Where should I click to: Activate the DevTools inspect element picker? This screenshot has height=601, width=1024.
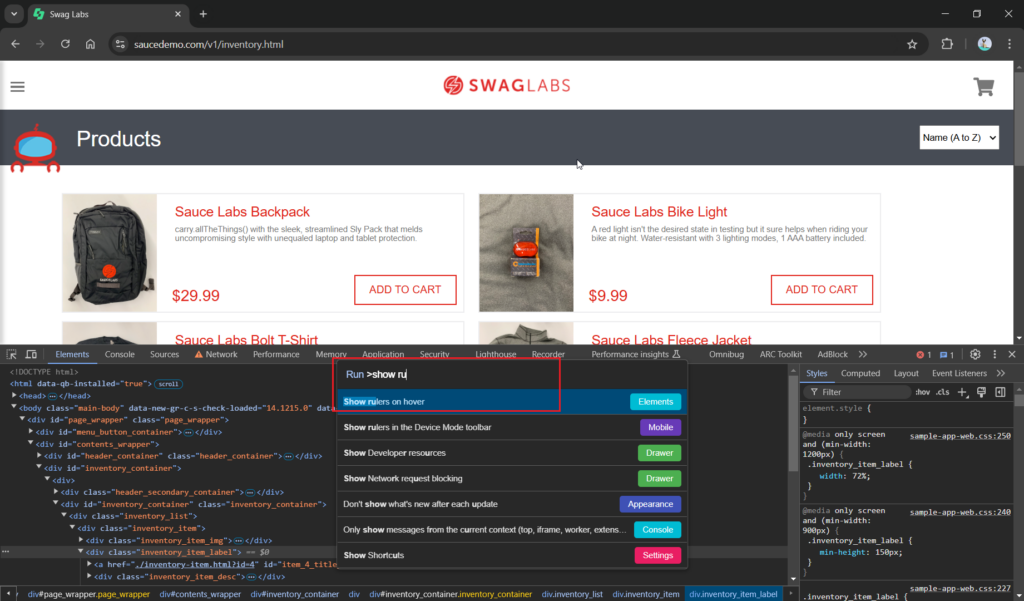12,354
